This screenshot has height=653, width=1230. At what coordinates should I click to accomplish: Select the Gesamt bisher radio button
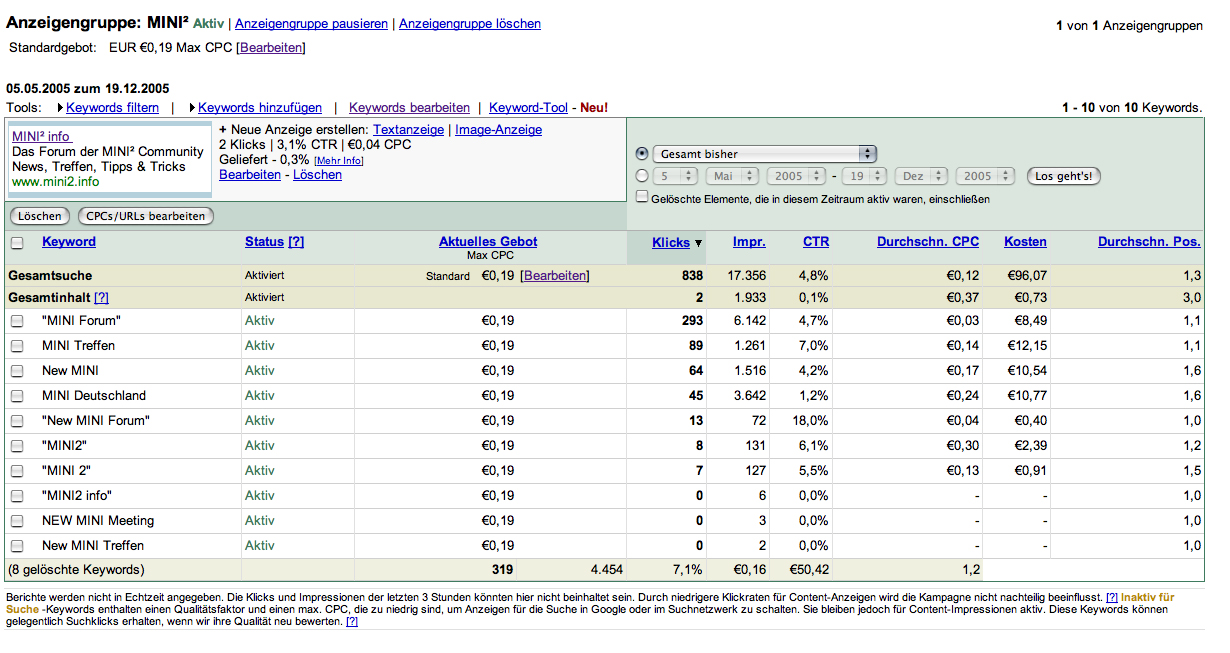[642, 154]
